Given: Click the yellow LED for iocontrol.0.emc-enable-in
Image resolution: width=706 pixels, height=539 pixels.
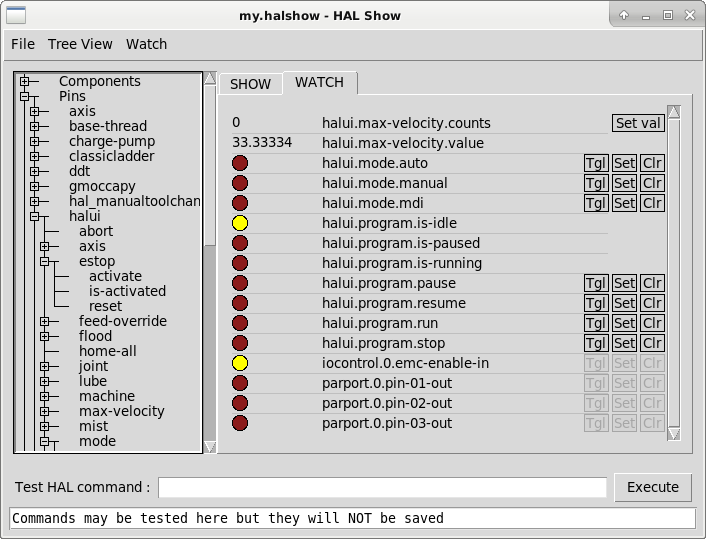Looking at the screenshot, I should [240, 363].
